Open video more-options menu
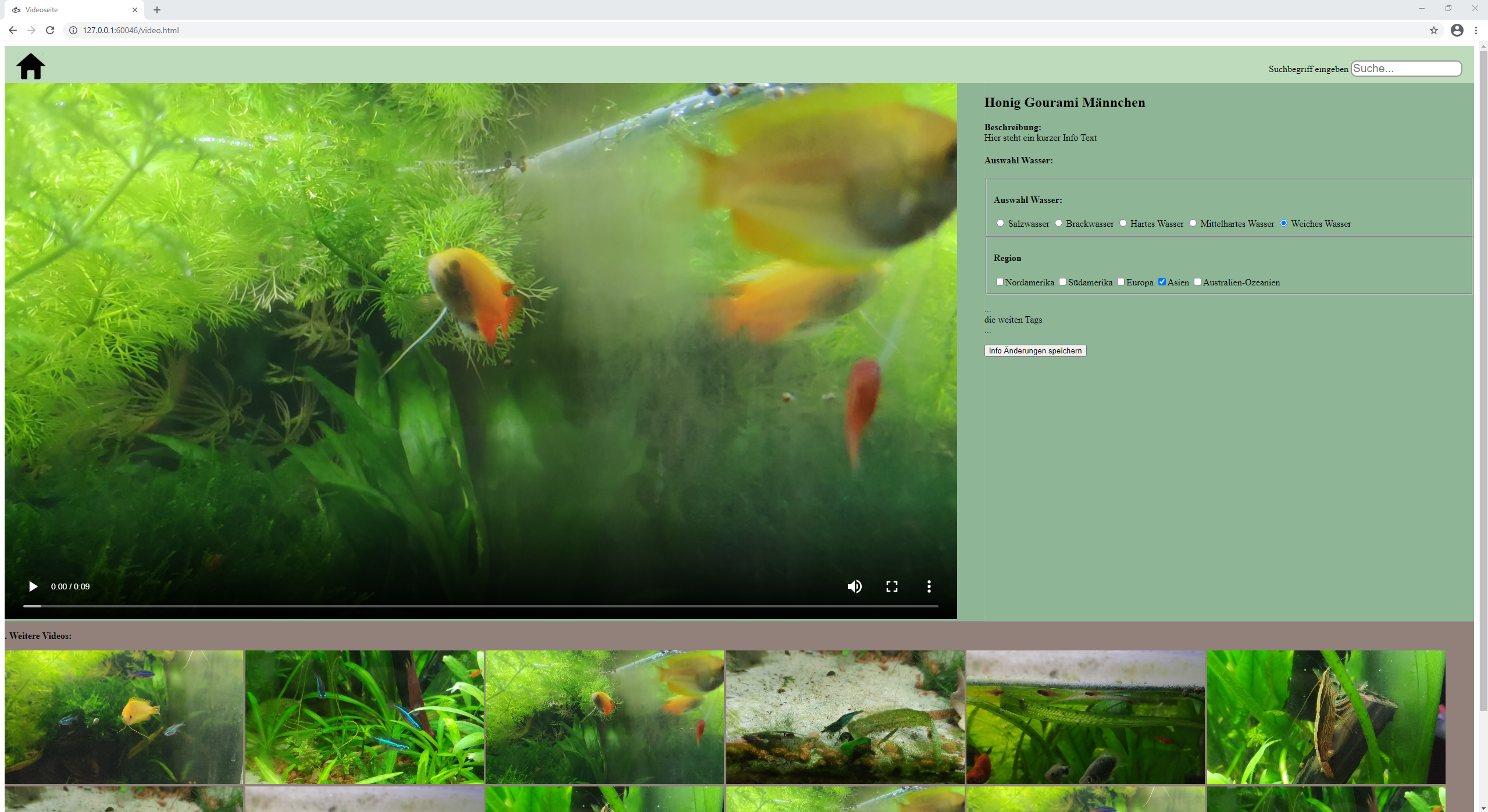The height and width of the screenshot is (812, 1488). (x=929, y=586)
